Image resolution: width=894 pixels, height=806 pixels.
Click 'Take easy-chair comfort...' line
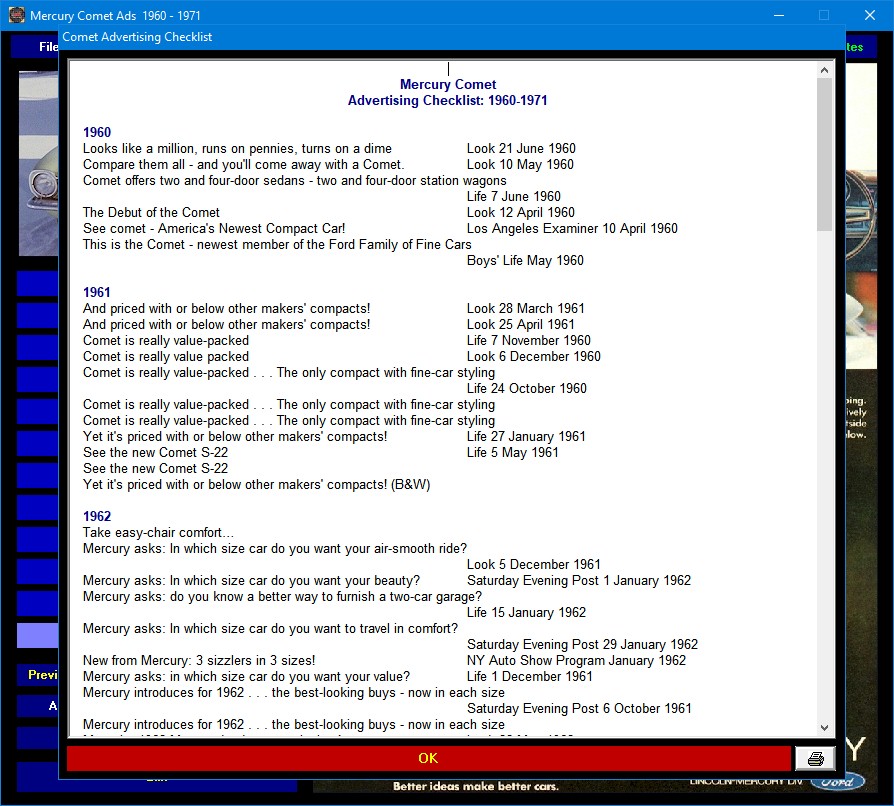point(159,532)
